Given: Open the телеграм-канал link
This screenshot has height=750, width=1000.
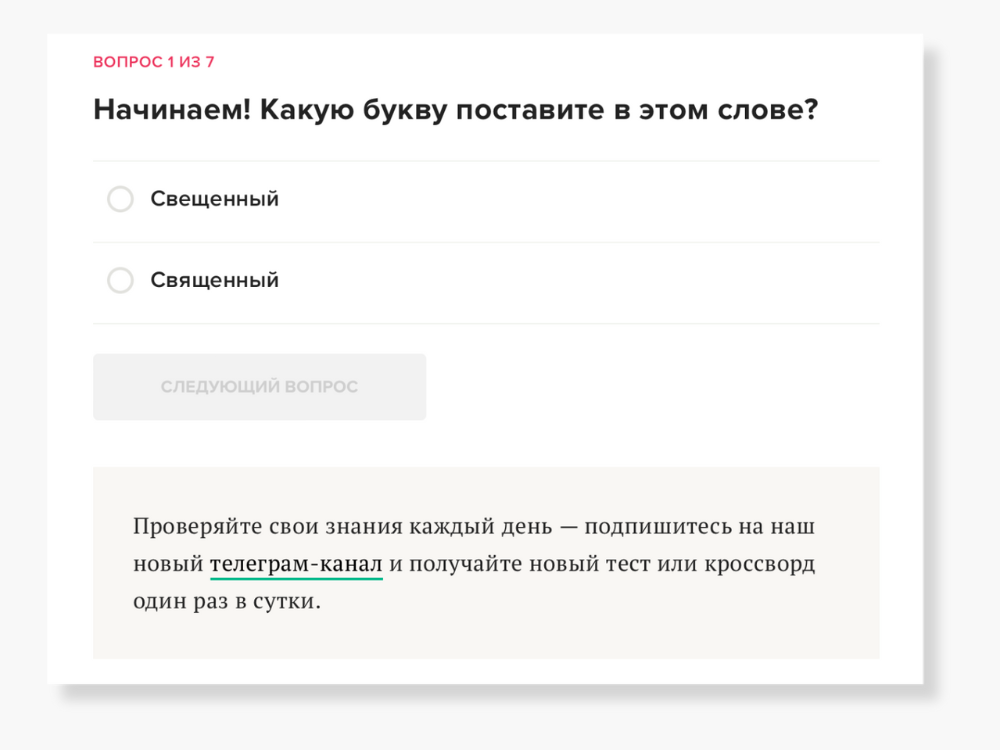Looking at the screenshot, I should (x=296, y=564).
